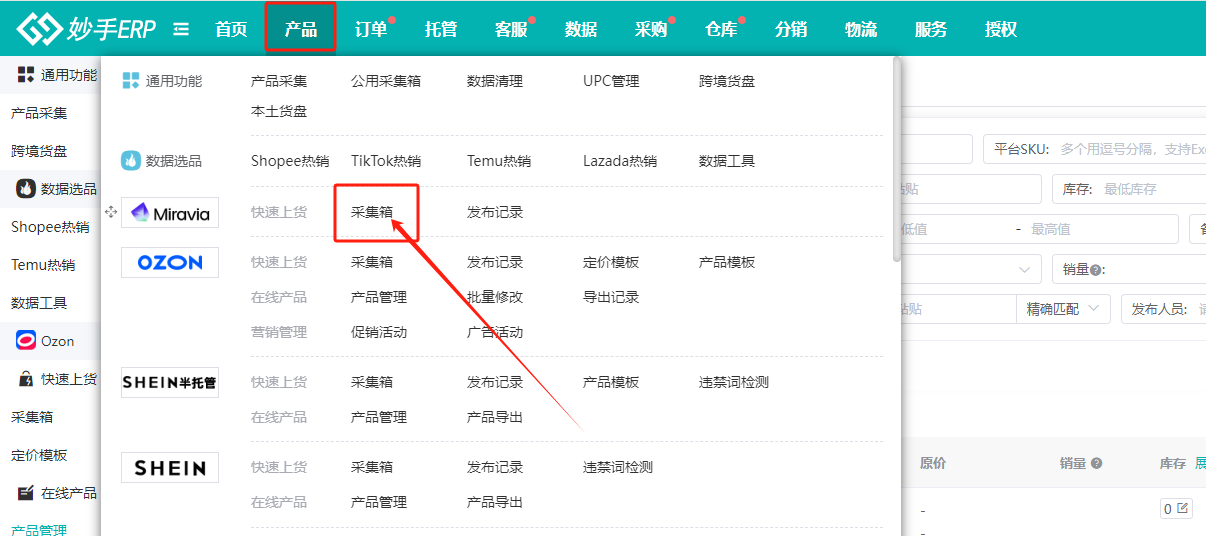
Task: Click 产品采集 in the left sidebar
Action: pos(39,113)
